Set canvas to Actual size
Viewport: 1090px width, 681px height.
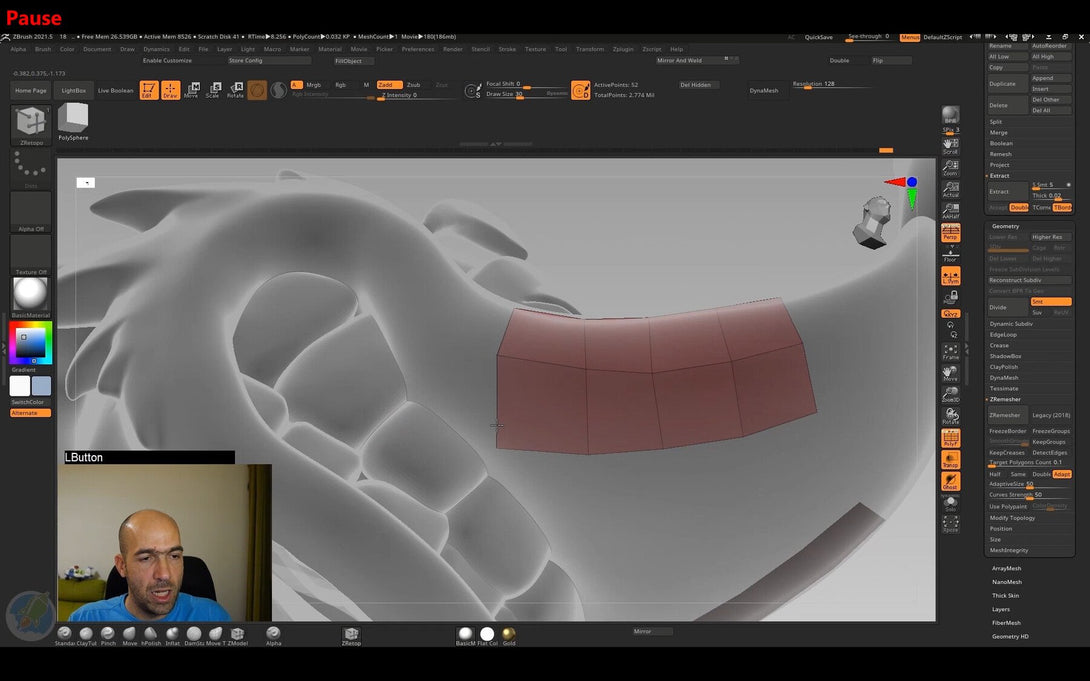tap(950, 189)
